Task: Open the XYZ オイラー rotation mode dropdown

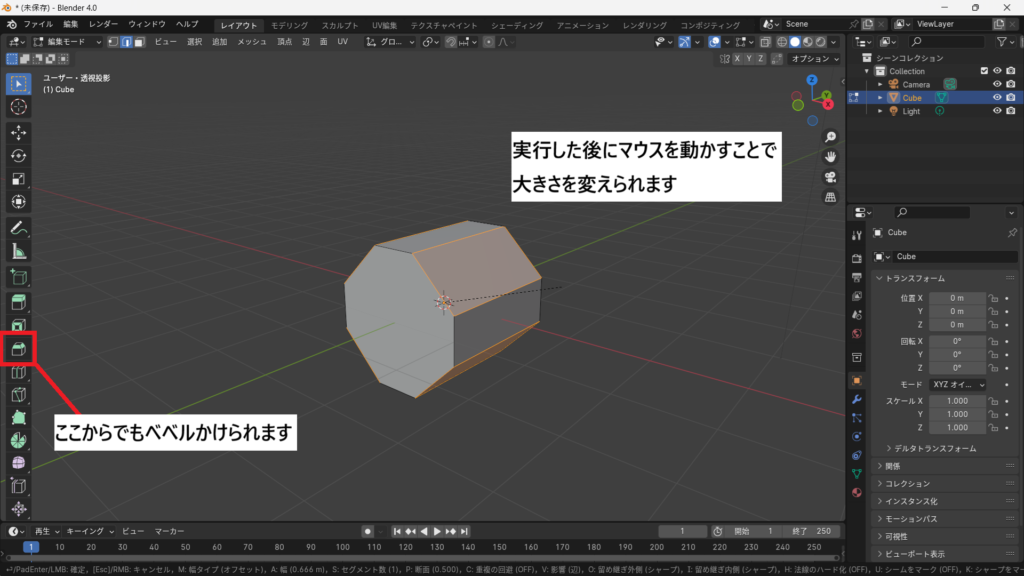Action: click(956, 384)
